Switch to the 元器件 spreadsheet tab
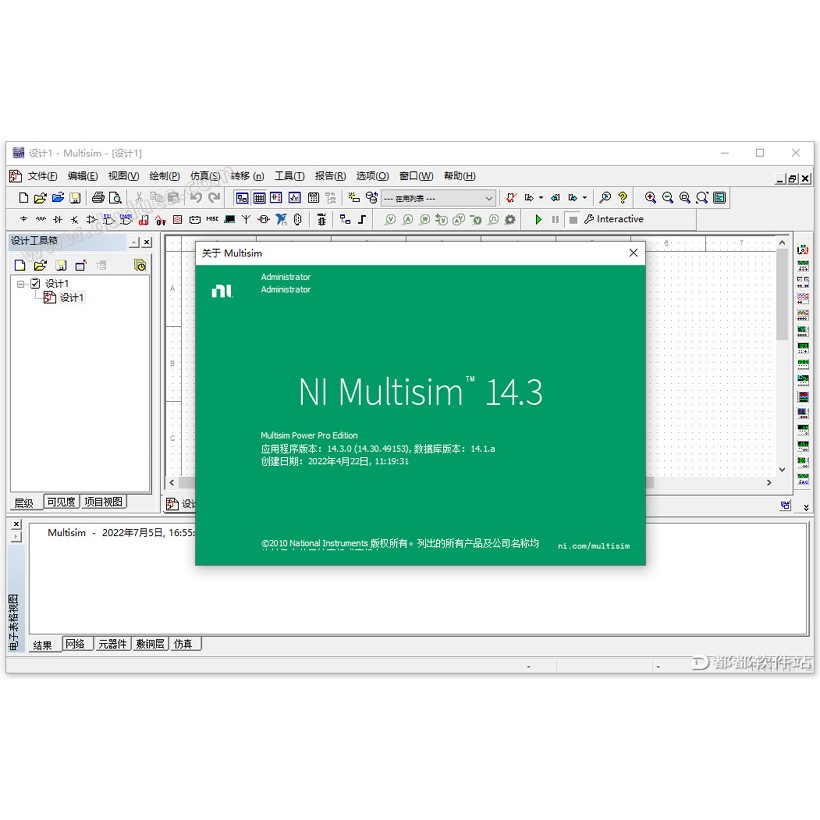820x820 pixels. click(112, 644)
